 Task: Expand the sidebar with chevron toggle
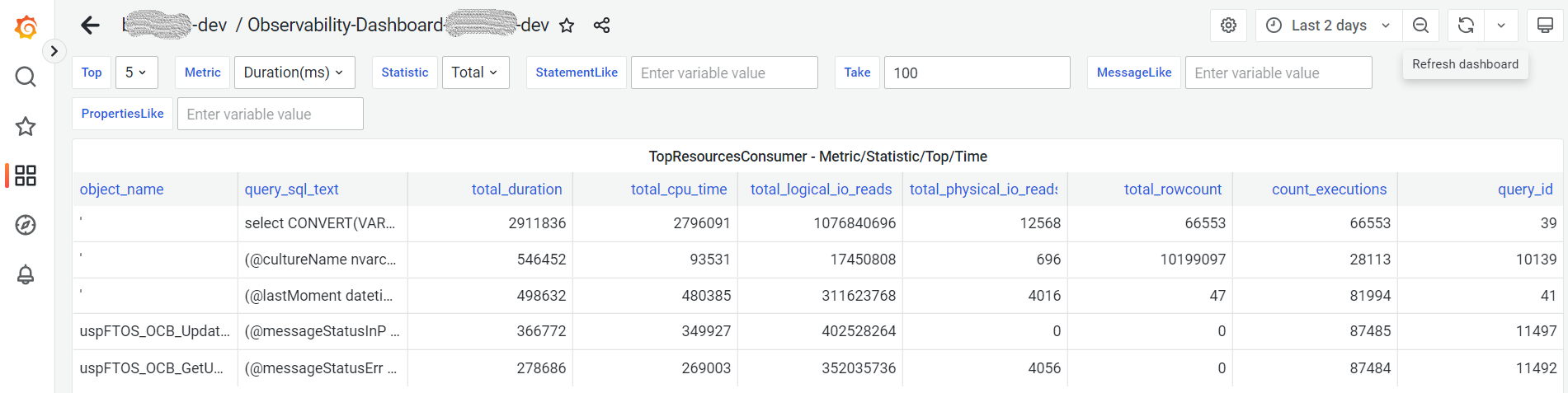click(x=54, y=51)
